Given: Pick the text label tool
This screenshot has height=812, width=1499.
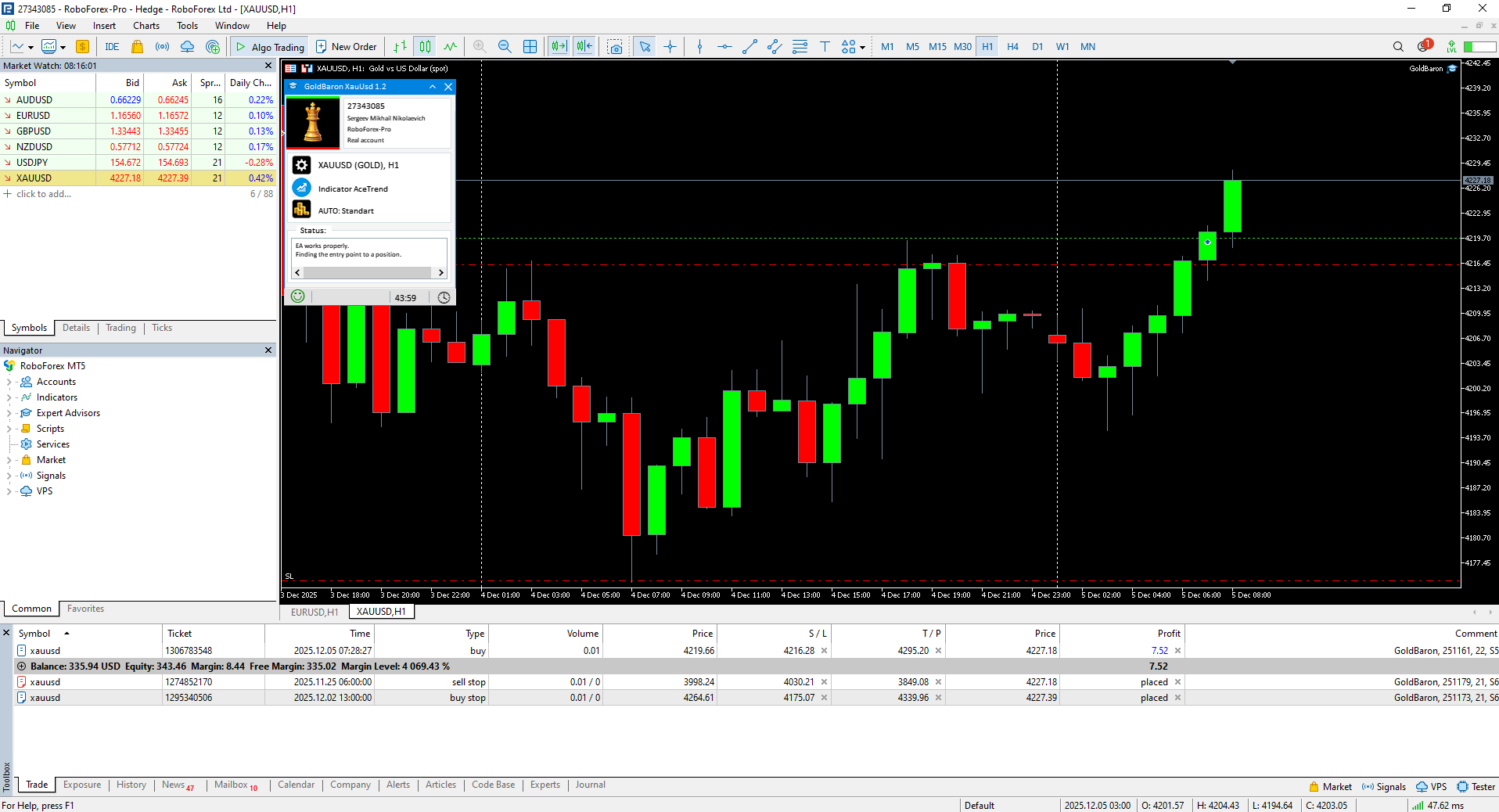Looking at the screenshot, I should tap(825, 47).
